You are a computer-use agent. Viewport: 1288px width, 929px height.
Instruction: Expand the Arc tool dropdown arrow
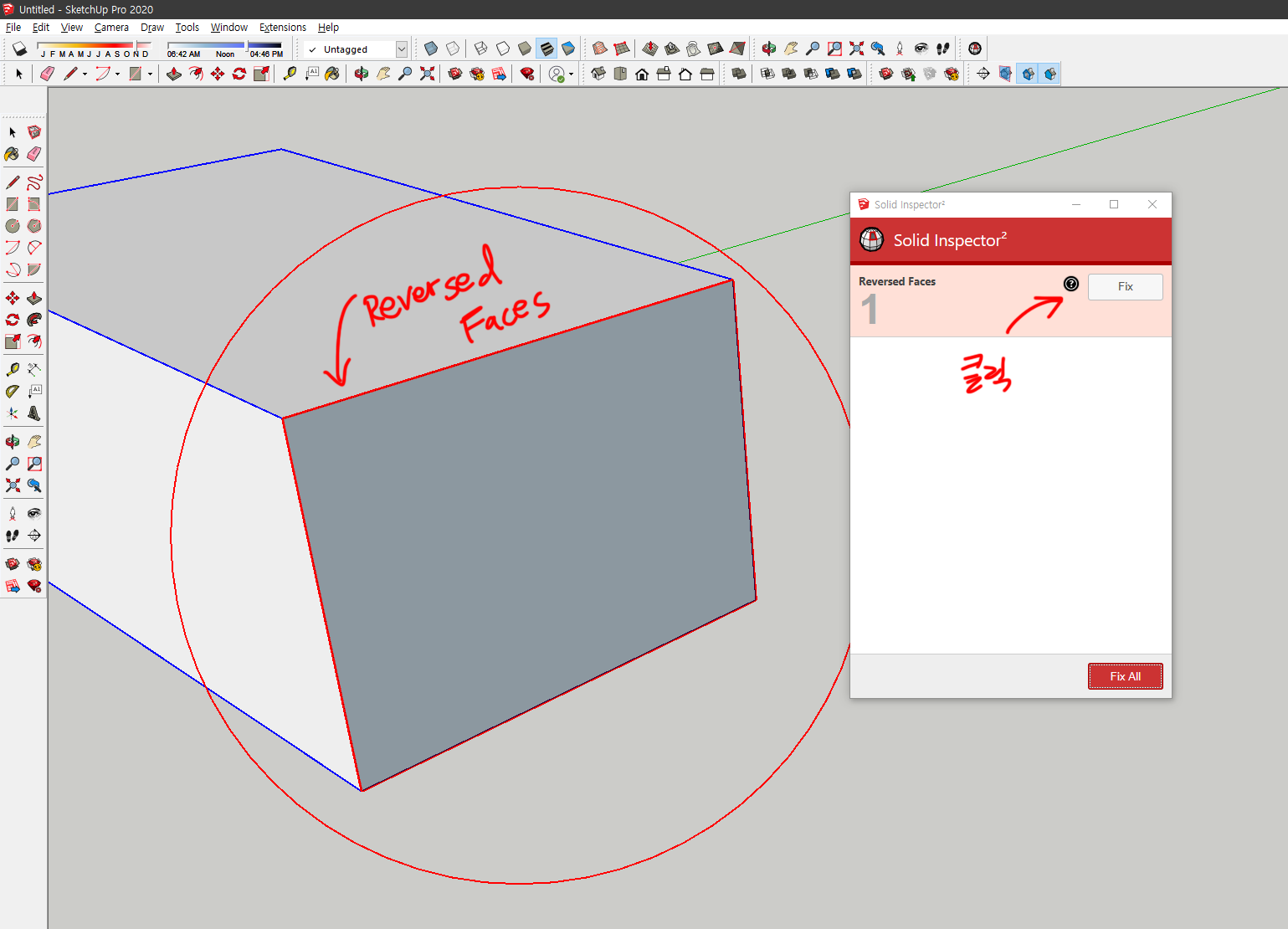pos(117,74)
